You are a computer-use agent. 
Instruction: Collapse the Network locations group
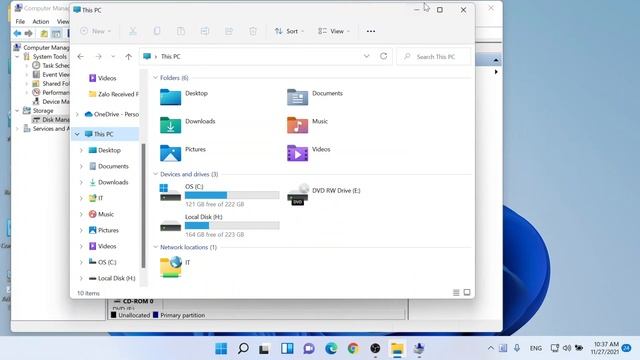155,247
